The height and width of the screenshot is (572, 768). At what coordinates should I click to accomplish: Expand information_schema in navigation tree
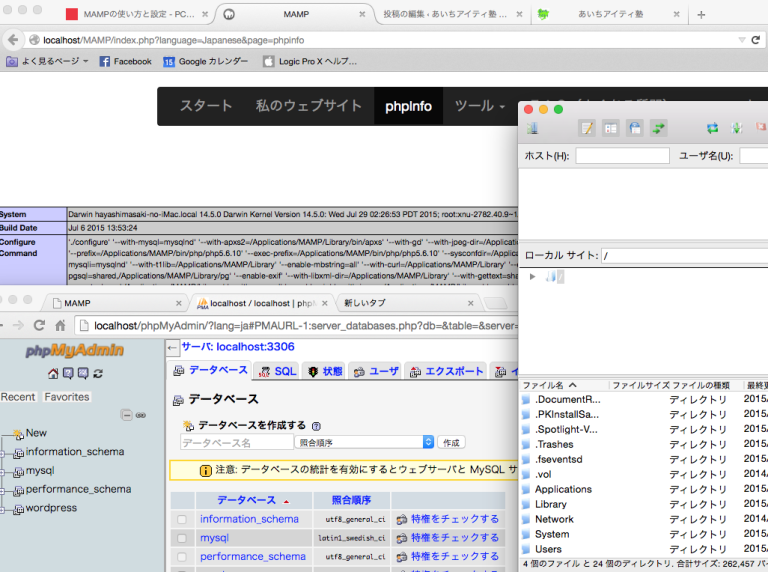pyautogui.click(x=2, y=454)
